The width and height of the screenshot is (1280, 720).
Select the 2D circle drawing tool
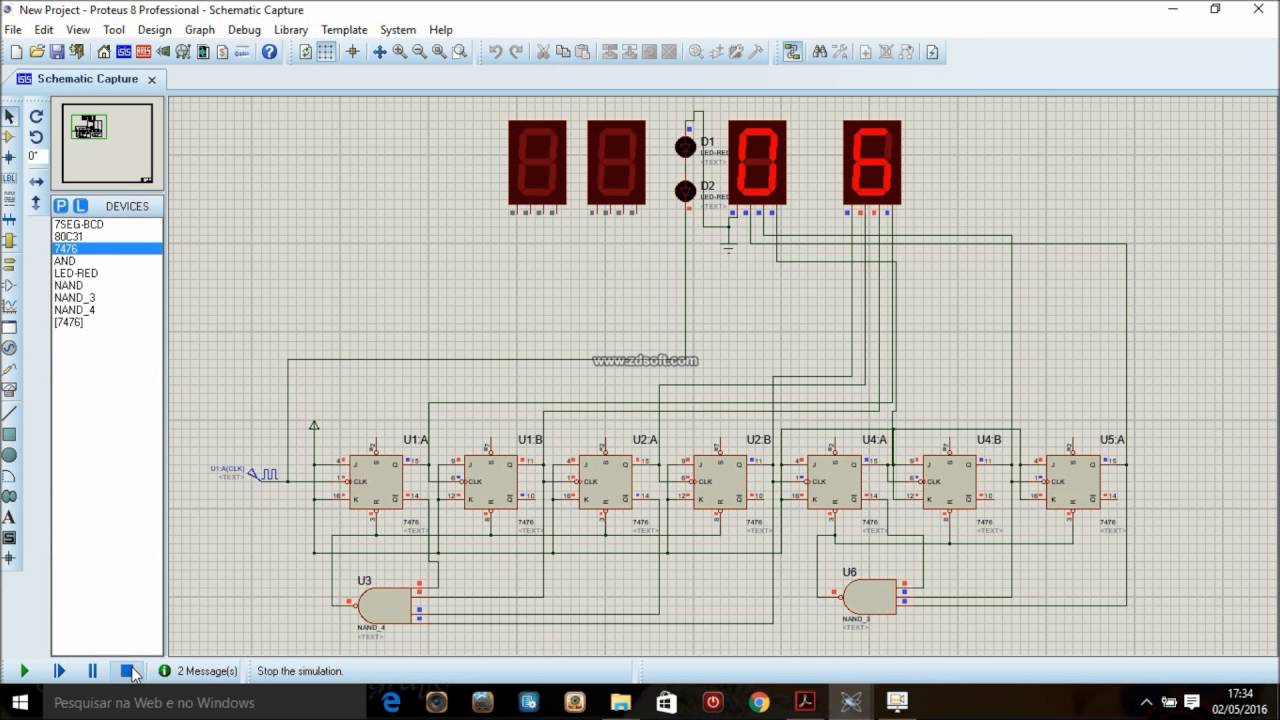10,455
